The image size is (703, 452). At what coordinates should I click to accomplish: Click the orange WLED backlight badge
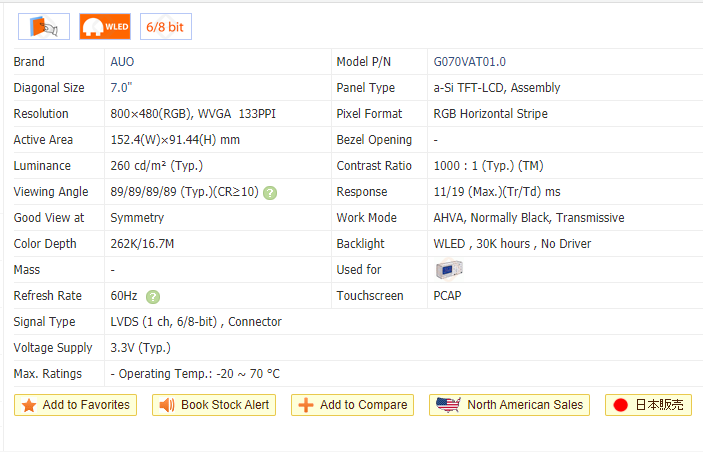click(105, 26)
